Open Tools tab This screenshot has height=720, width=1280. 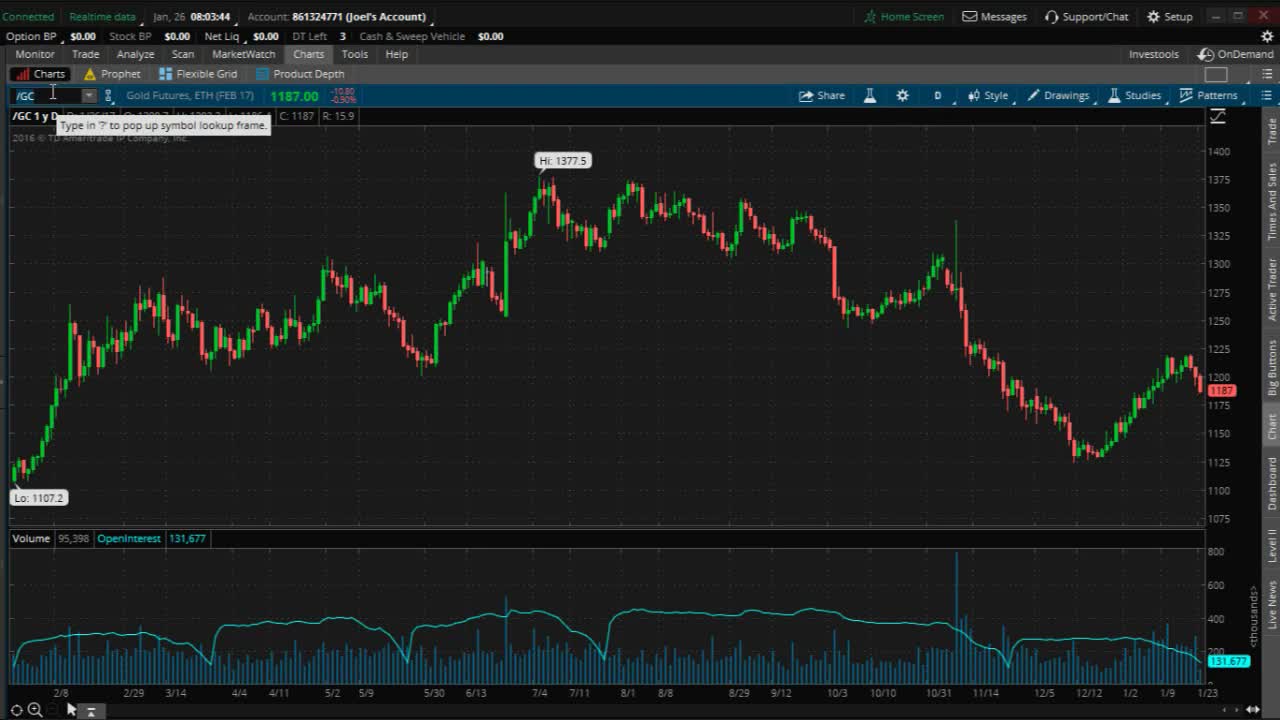[355, 54]
